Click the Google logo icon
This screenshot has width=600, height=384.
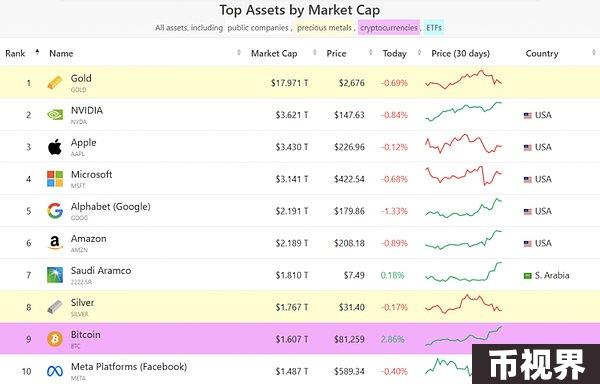point(55,211)
